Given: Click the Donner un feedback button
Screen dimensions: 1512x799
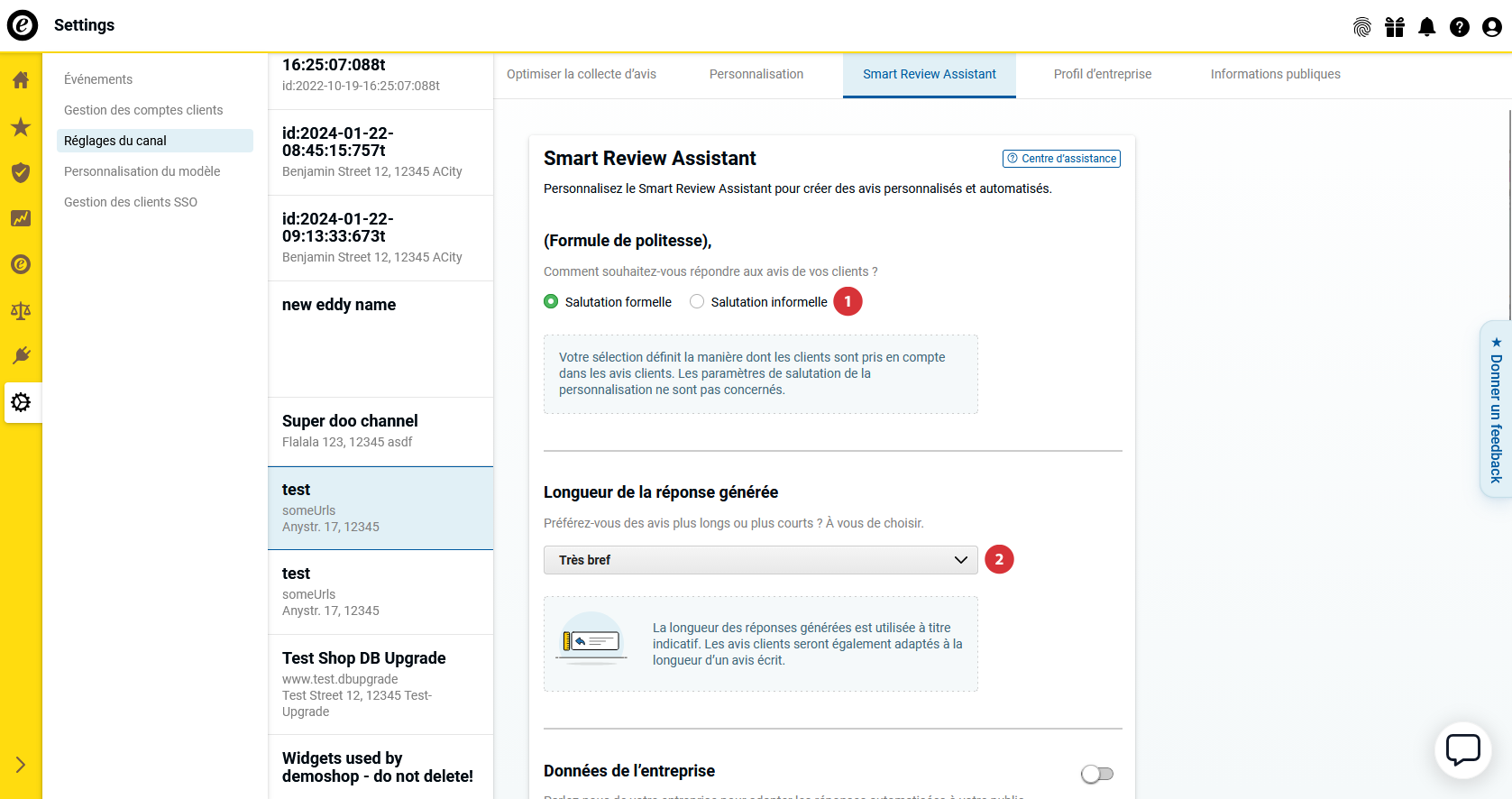Looking at the screenshot, I should pos(1496,409).
